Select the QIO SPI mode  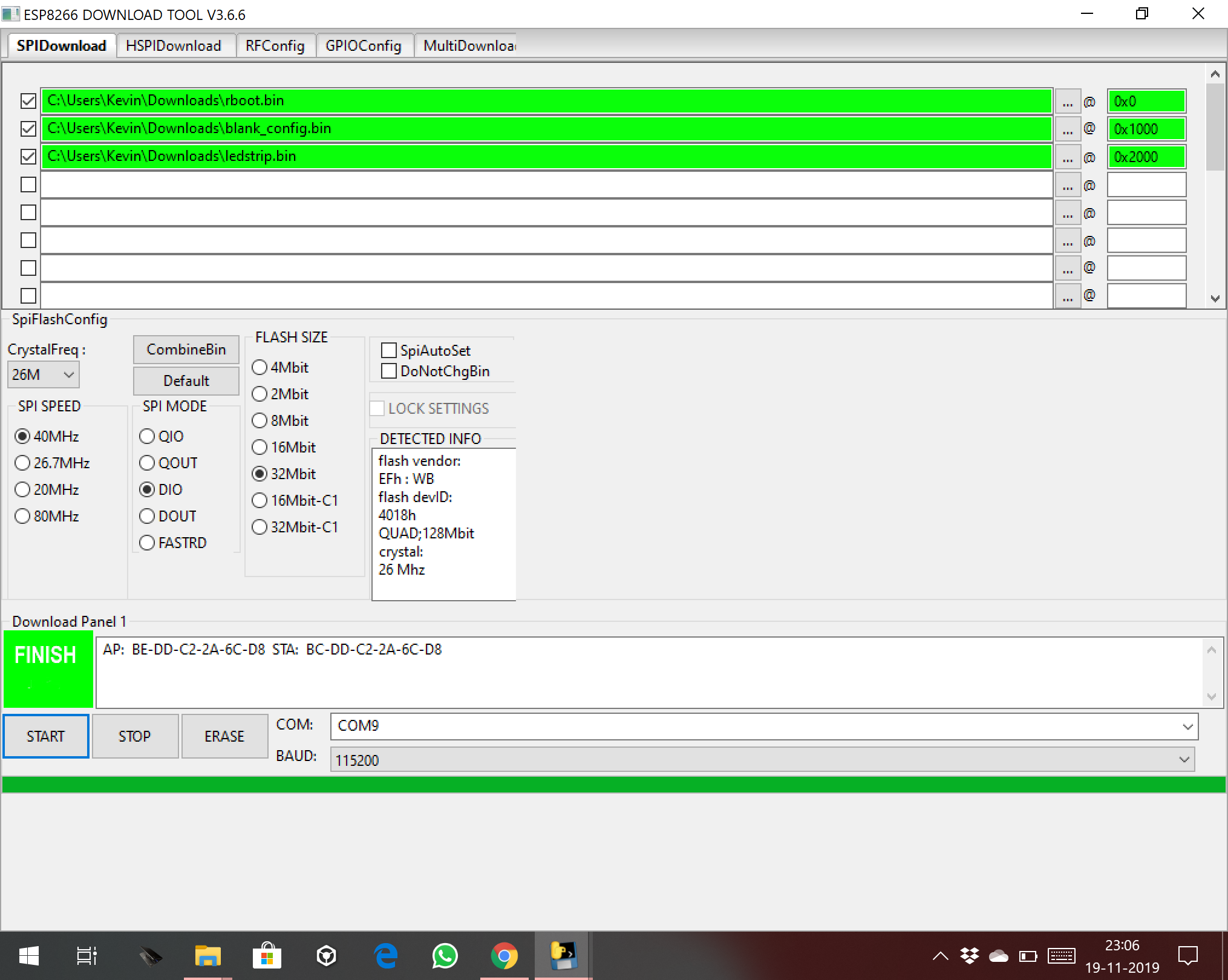coord(147,436)
